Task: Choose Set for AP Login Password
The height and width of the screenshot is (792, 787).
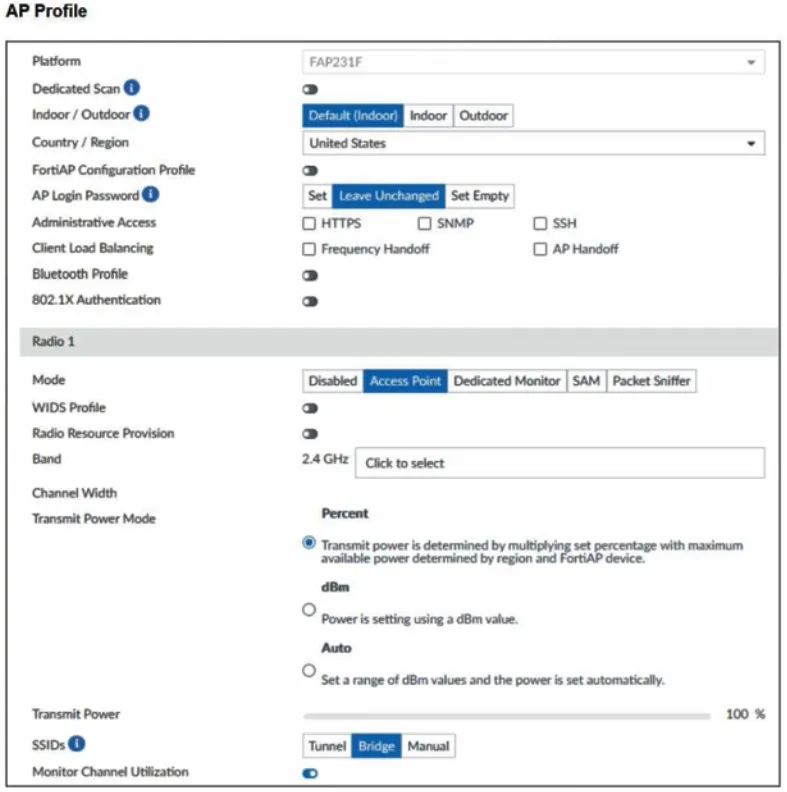Action: tap(317, 196)
